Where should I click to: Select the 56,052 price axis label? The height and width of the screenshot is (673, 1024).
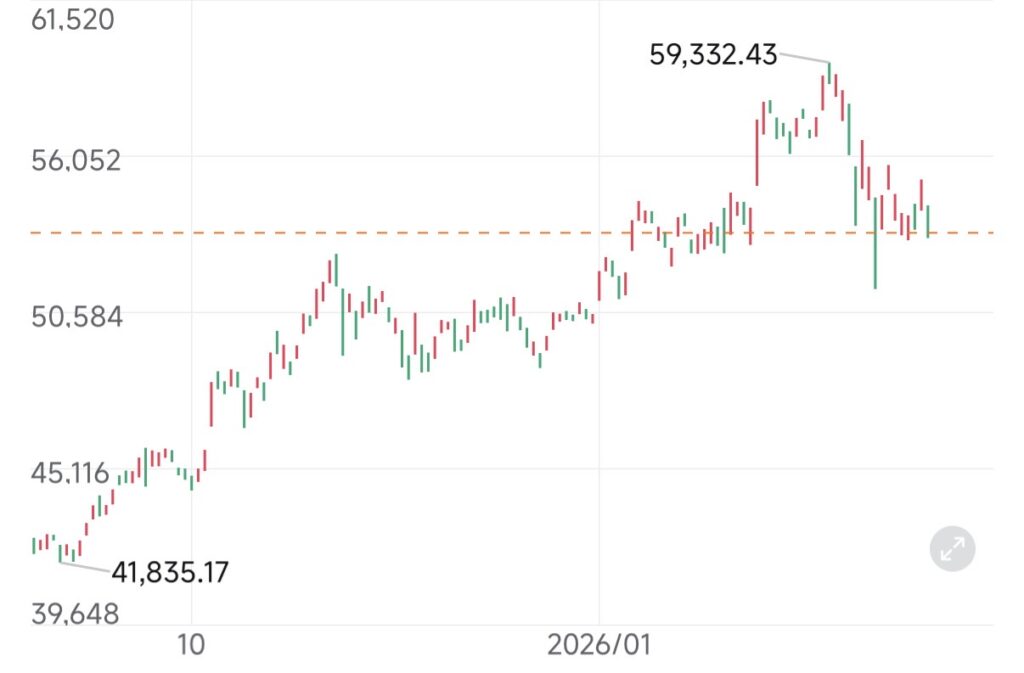coord(76,160)
